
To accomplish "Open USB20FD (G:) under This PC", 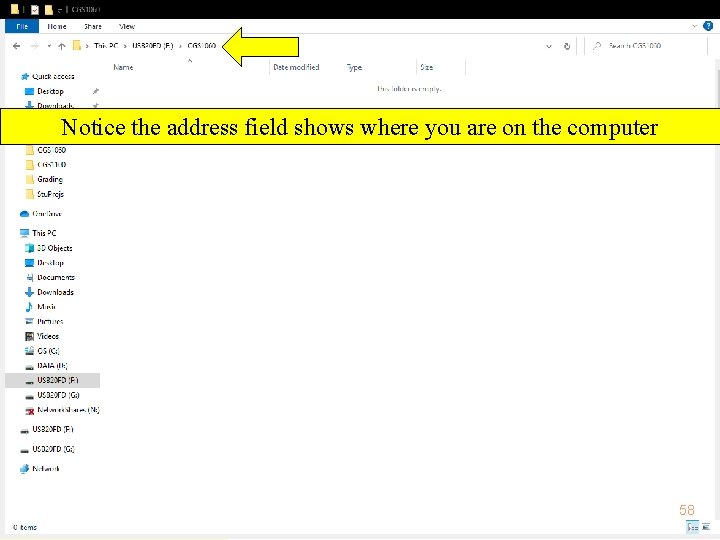I will point(58,395).
